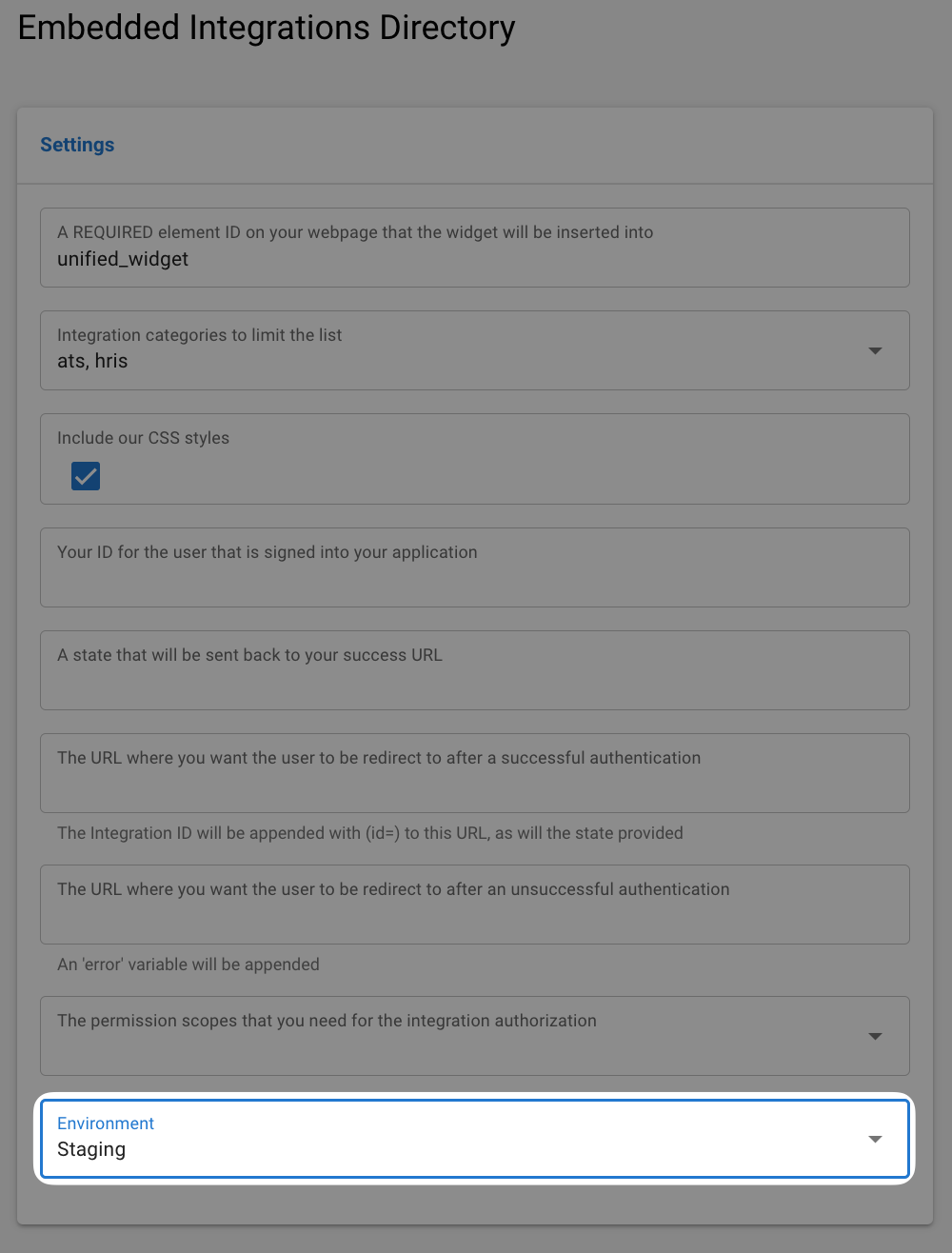Focus the successful authentication redirect URL field

(474, 783)
